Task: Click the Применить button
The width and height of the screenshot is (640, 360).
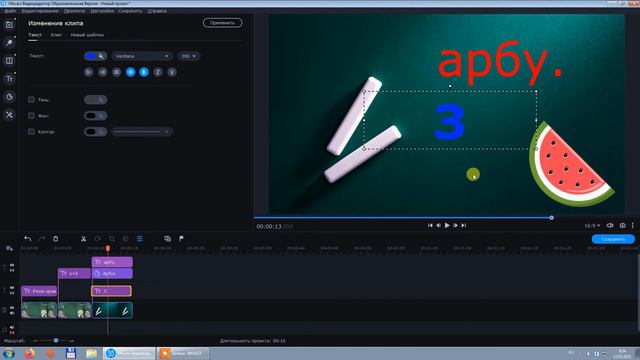Action: [222, 23]
